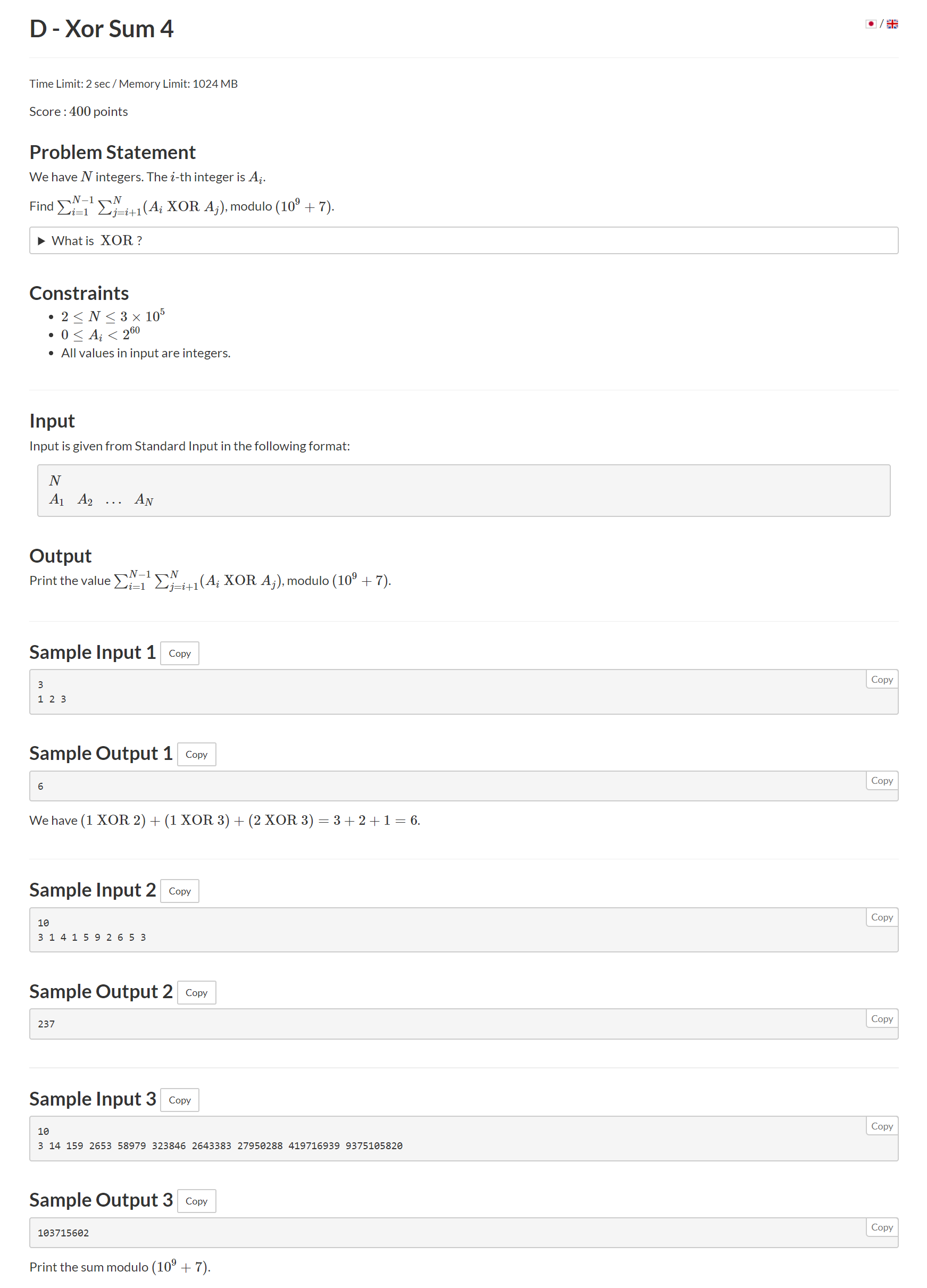
Task: Click the 'D - Xor Sum 4' title
Action: [x=102, y=29]
